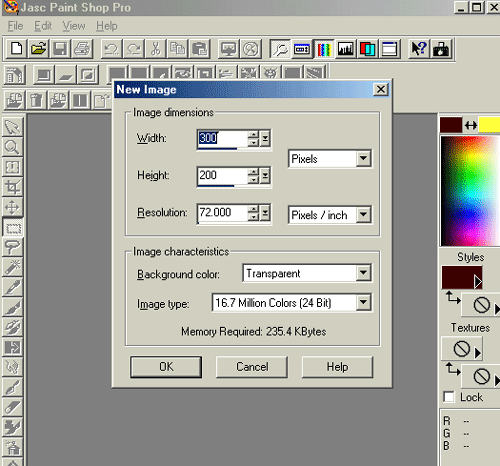
Task: Open the Pixels / inch resolution units dropdown
Action: pos(363,215)
